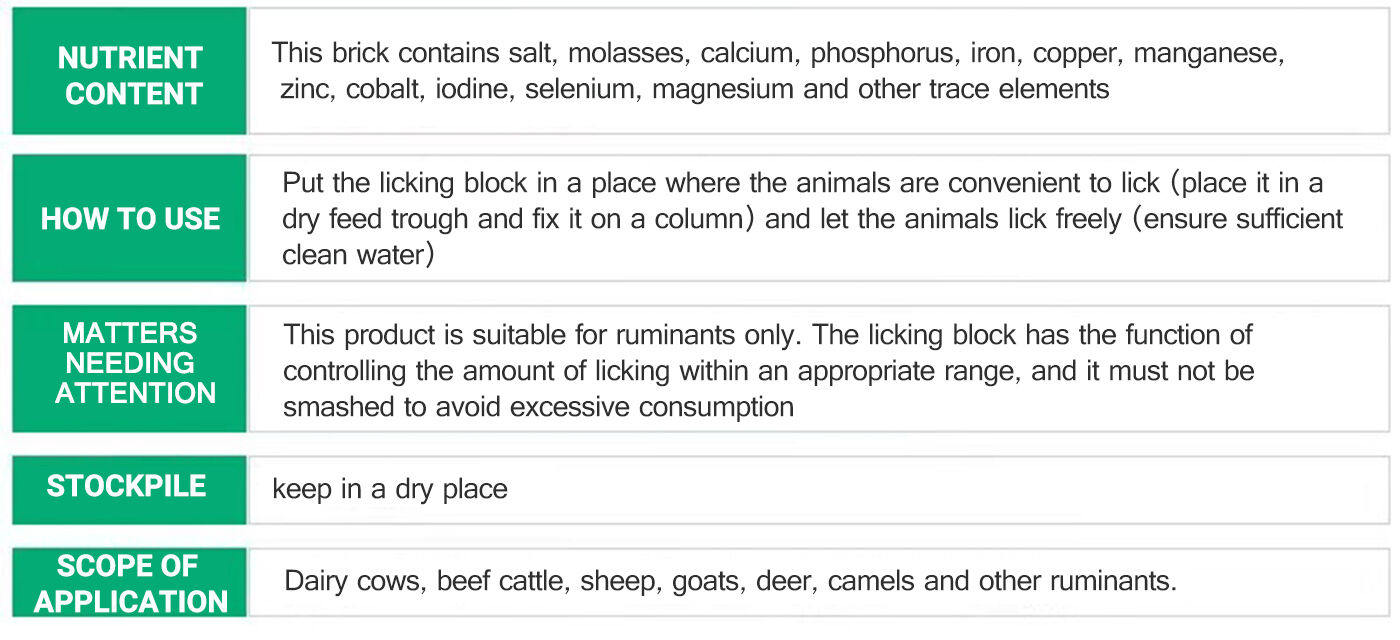Image resolution: width=1400 pixels, height=640 pixels.
Task: Click the SCOPE OF APPLICATION label
Action: 130,584
